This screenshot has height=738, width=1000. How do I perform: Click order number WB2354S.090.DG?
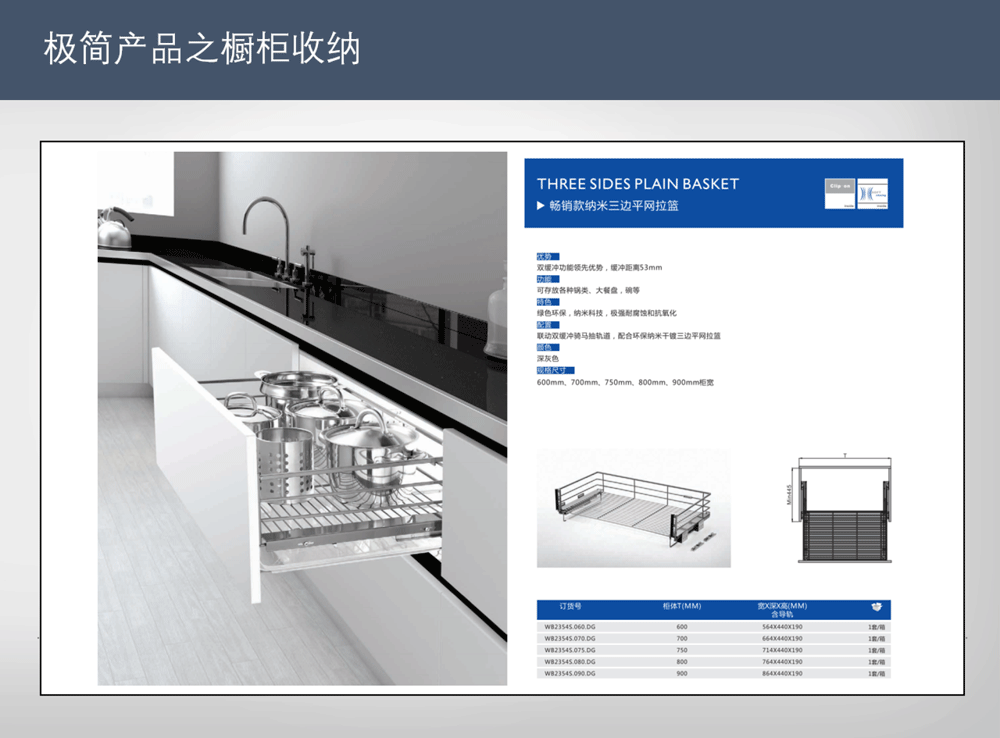coord(570,674)
